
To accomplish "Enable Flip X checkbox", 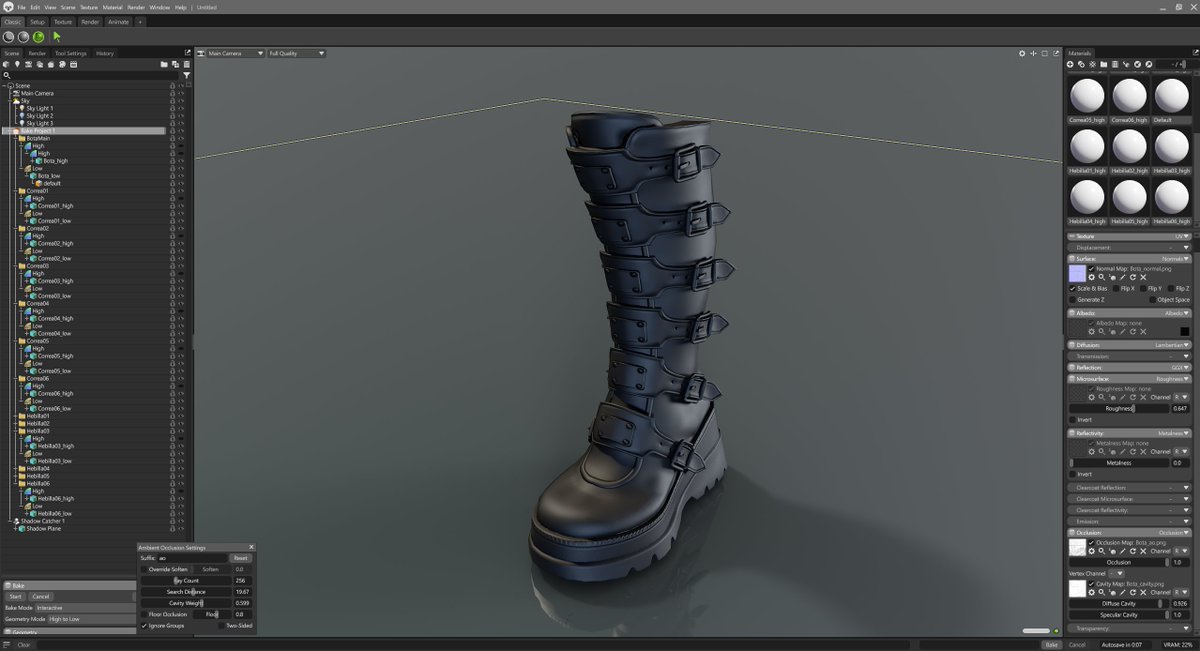I will [1116, 288].
